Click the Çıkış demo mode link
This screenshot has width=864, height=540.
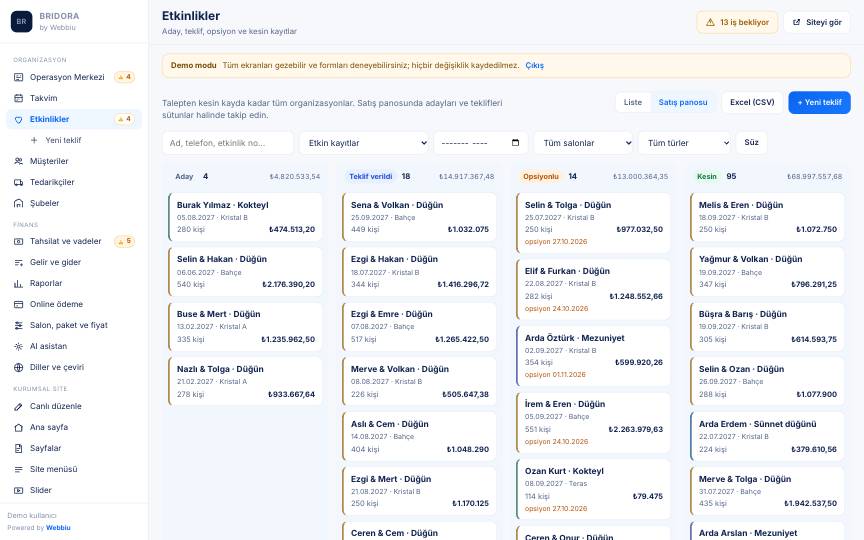[x=534, y=66]
